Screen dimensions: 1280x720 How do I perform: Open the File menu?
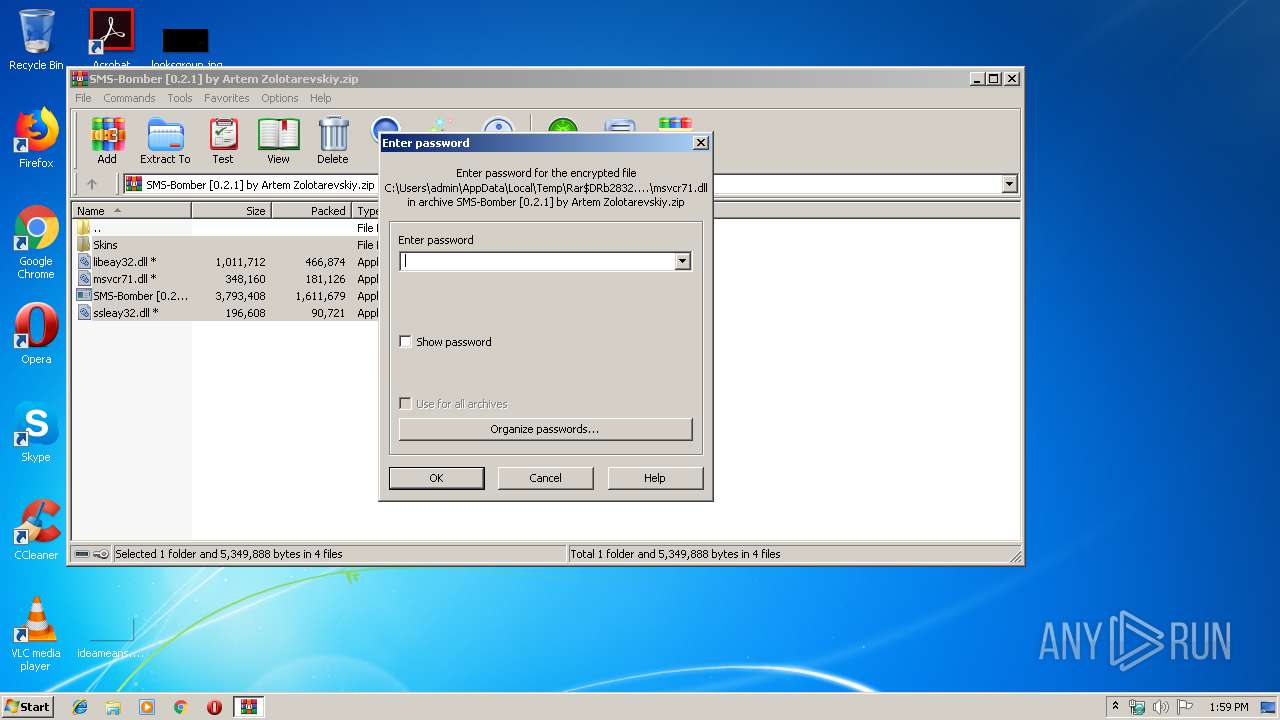[83, 98]
